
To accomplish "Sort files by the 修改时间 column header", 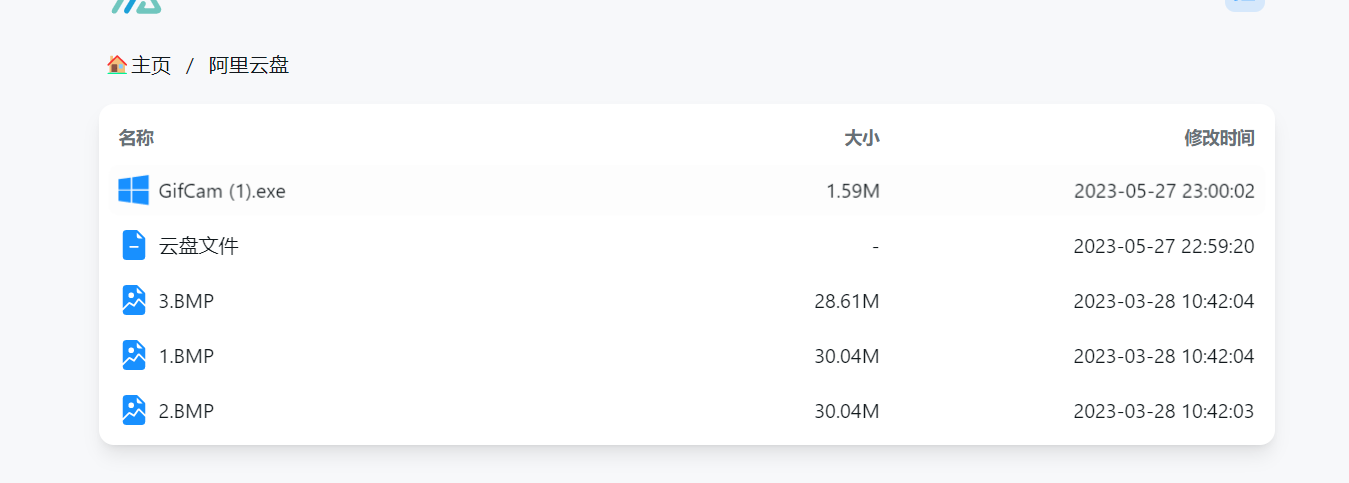I will [1219, 138].
